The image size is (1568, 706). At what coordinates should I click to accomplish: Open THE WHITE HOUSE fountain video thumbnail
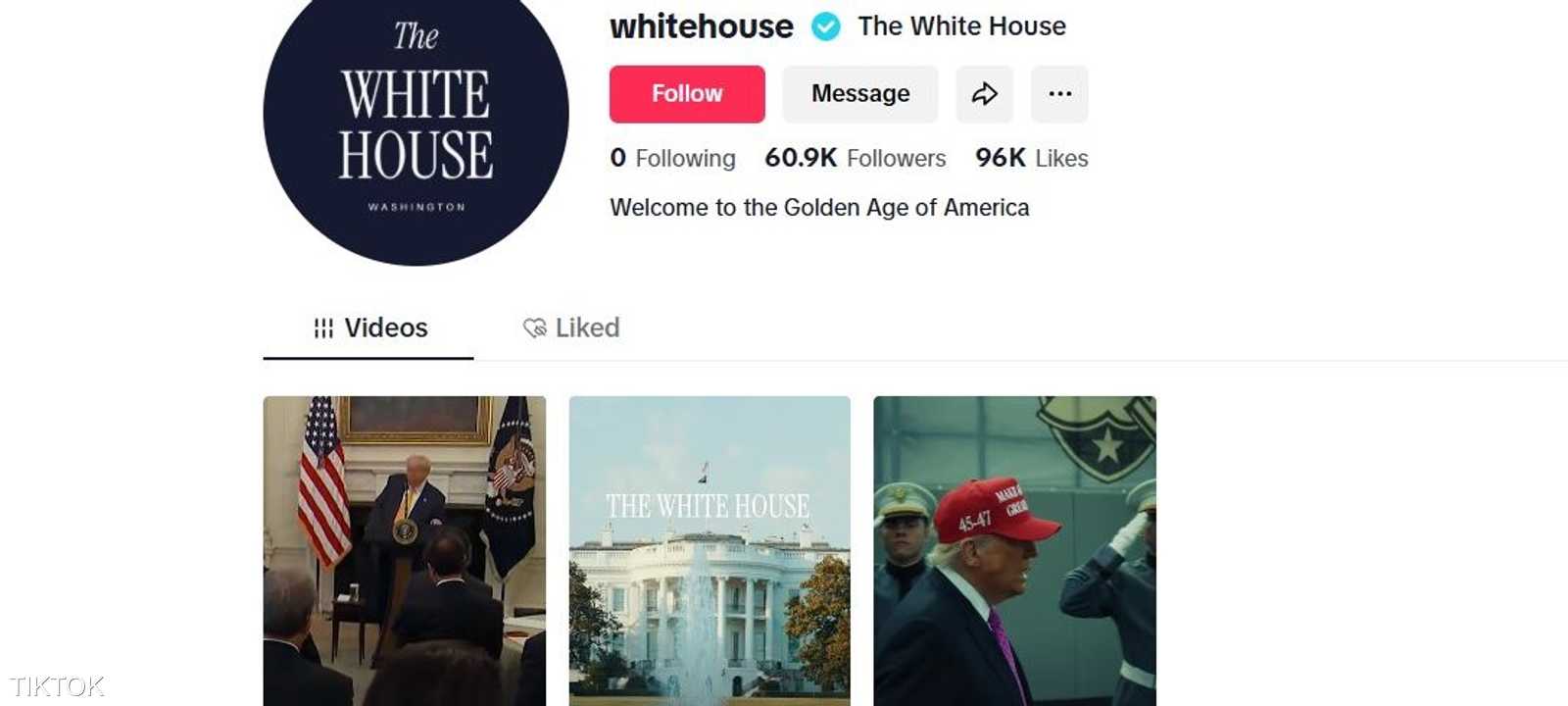pyautogui.click(x=710, y=551)
